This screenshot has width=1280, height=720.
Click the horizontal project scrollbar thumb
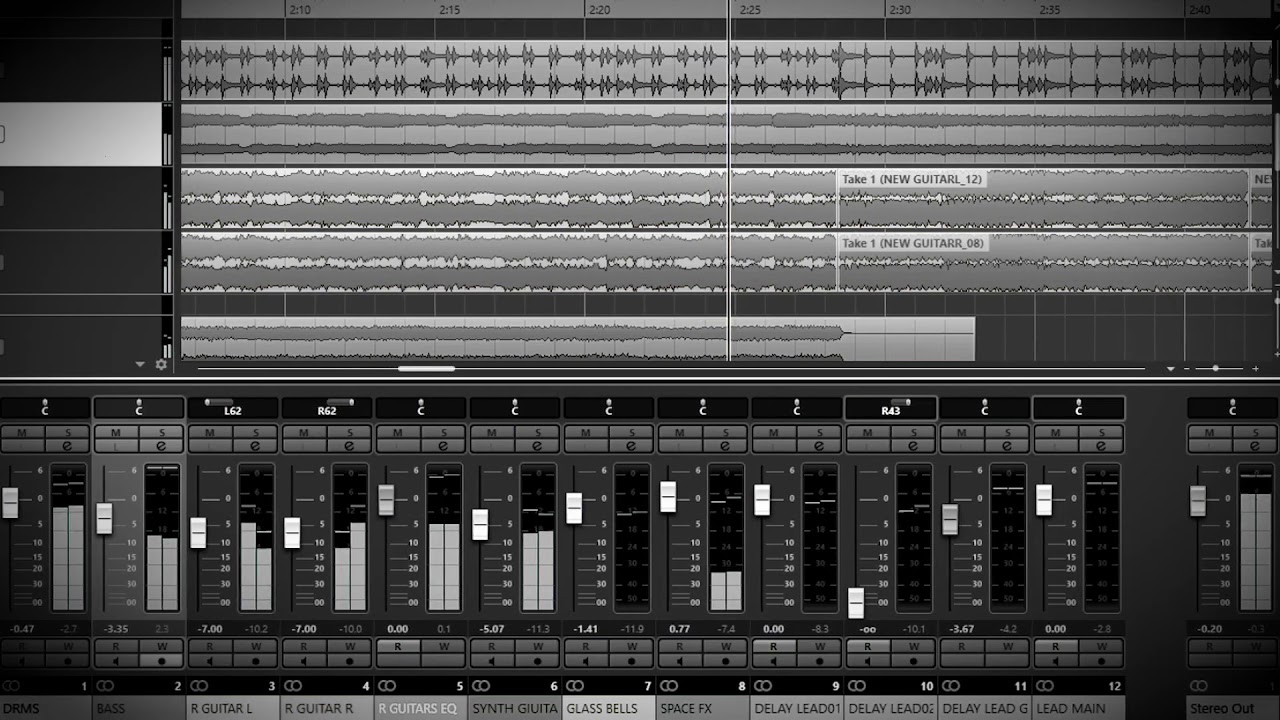(427, 368)
